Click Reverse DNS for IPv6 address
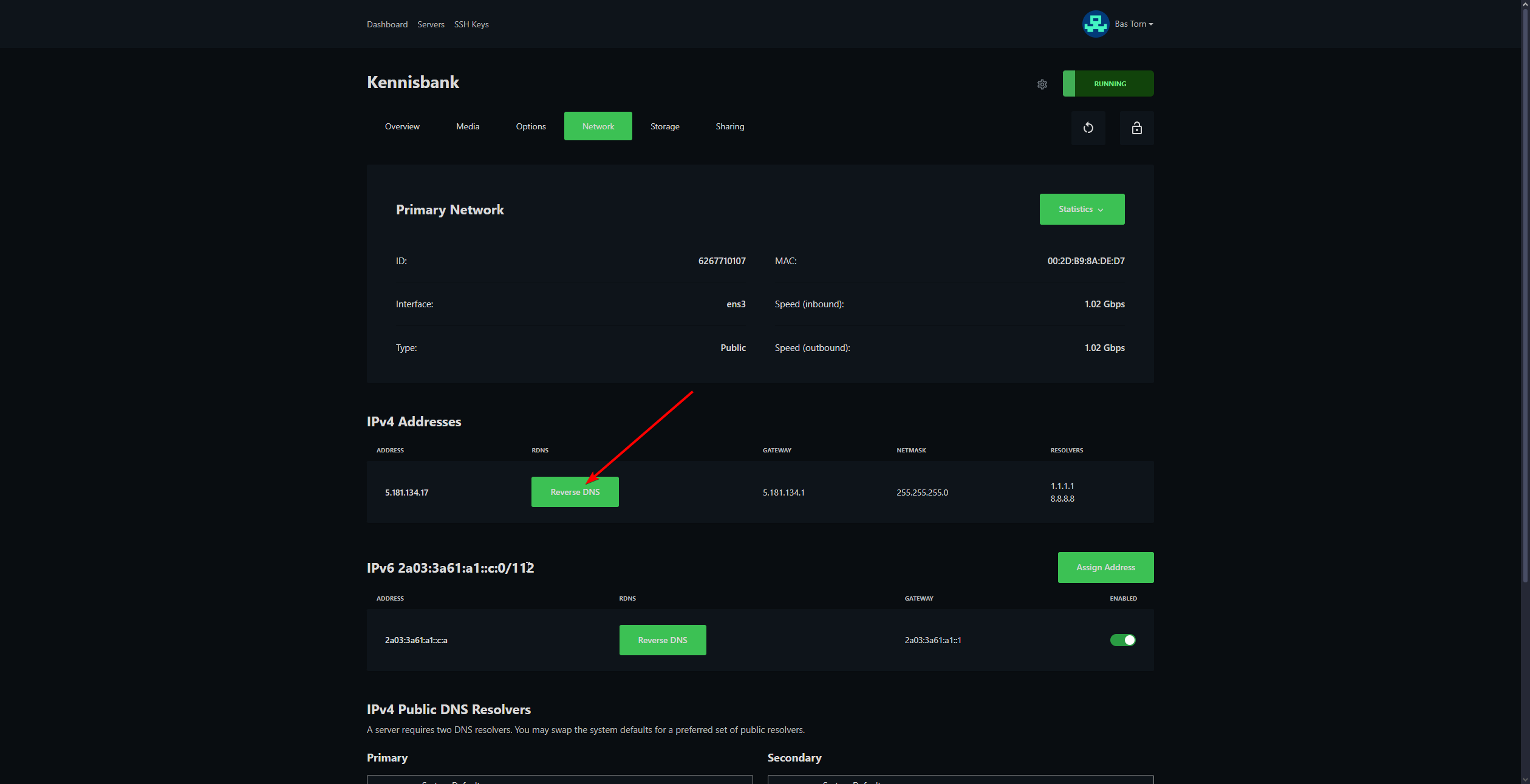The image size is (1530, 784). click(x=662, y=640)
